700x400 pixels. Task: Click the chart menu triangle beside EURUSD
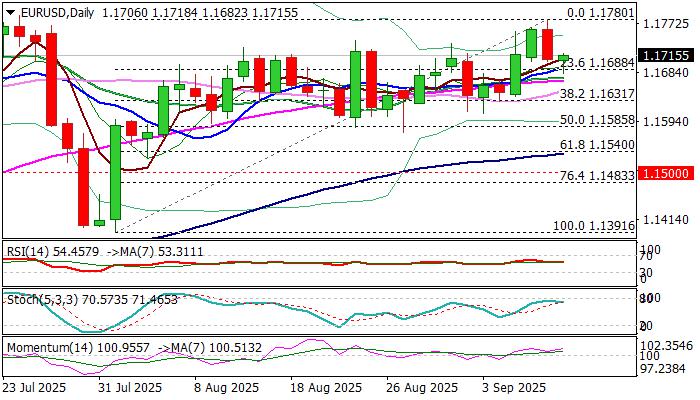pyautogui.click(x=12, y=12)
